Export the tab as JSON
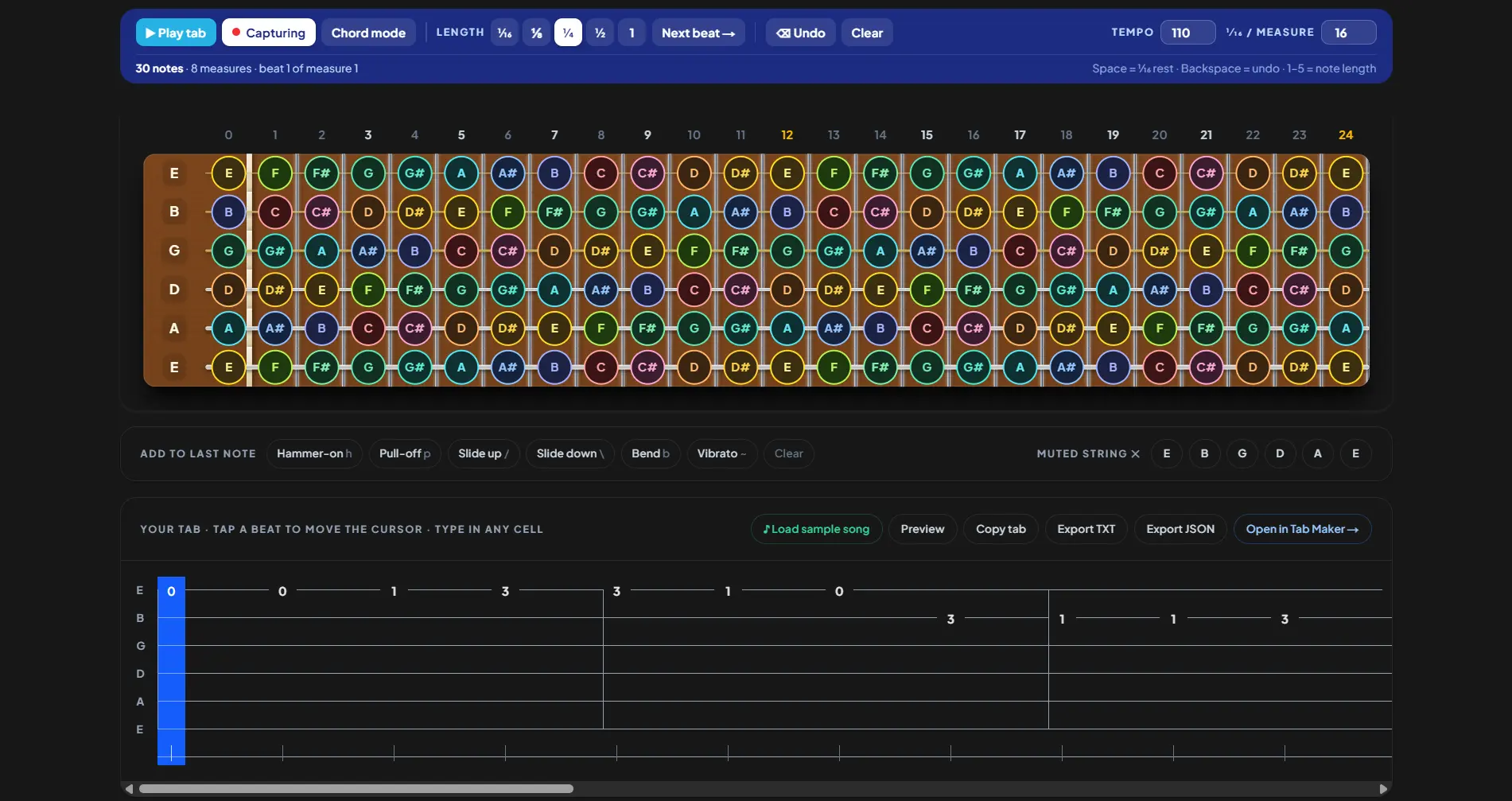The image size is (1512, 801). 1180,529
